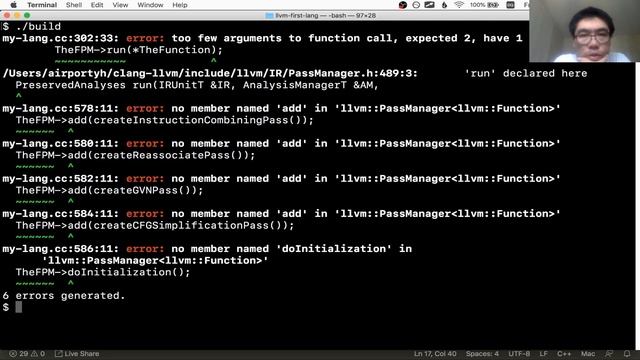Click the terminal prompt cursor block
Viewport: 640px width, 360px height.
19,307
